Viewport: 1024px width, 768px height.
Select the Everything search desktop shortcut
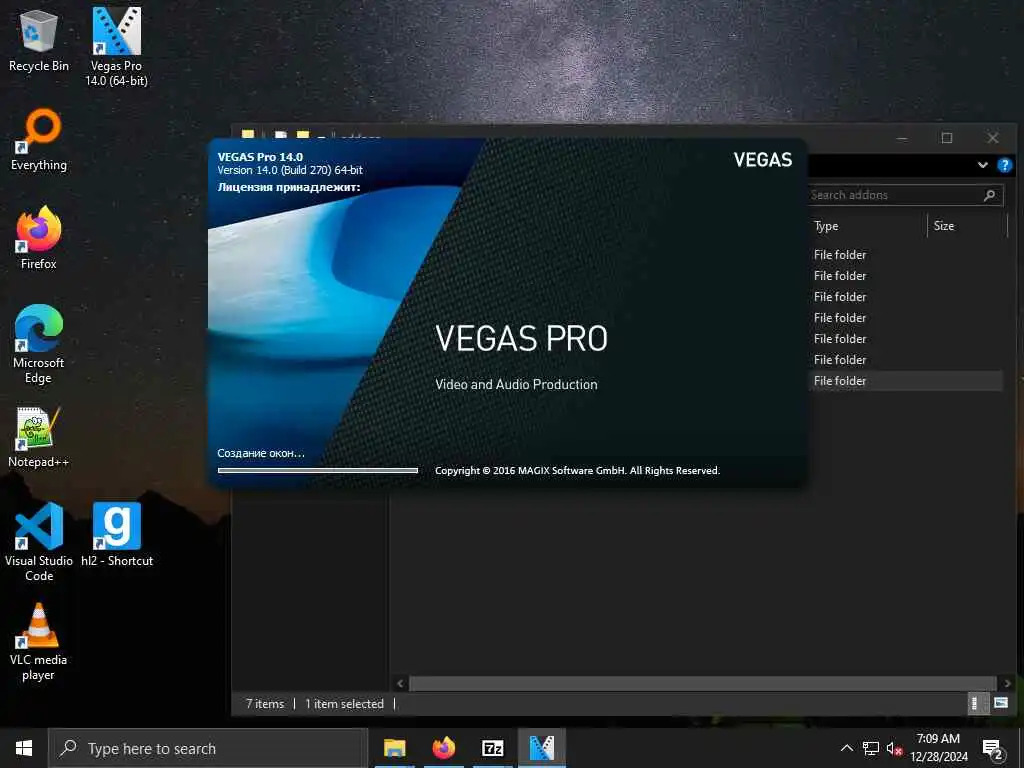(39, 140)
